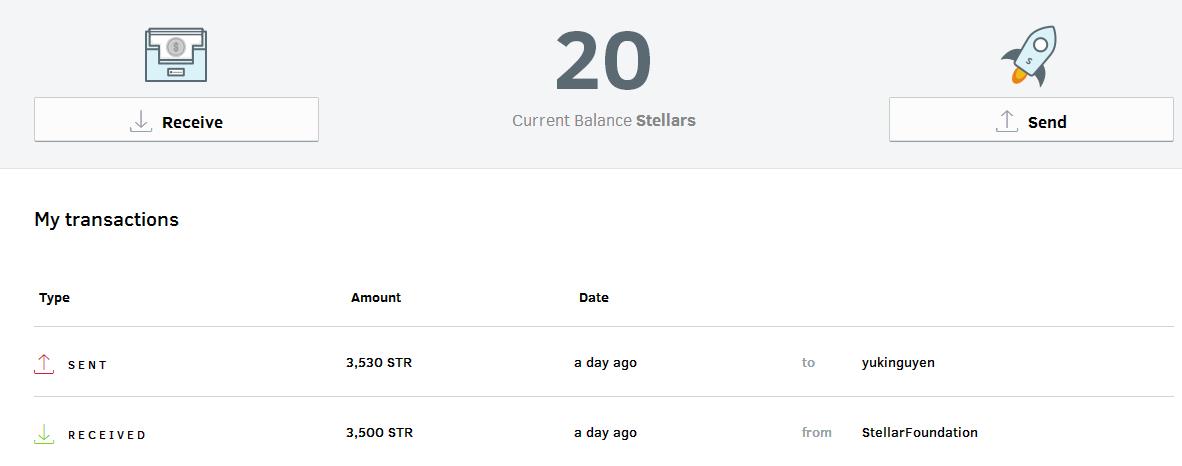Image resolution: width=1182 pixels, height=466 pixels.
Task: Open the yukinguyen recipient link
Action: pyautogui.click(x=898, y=363)
